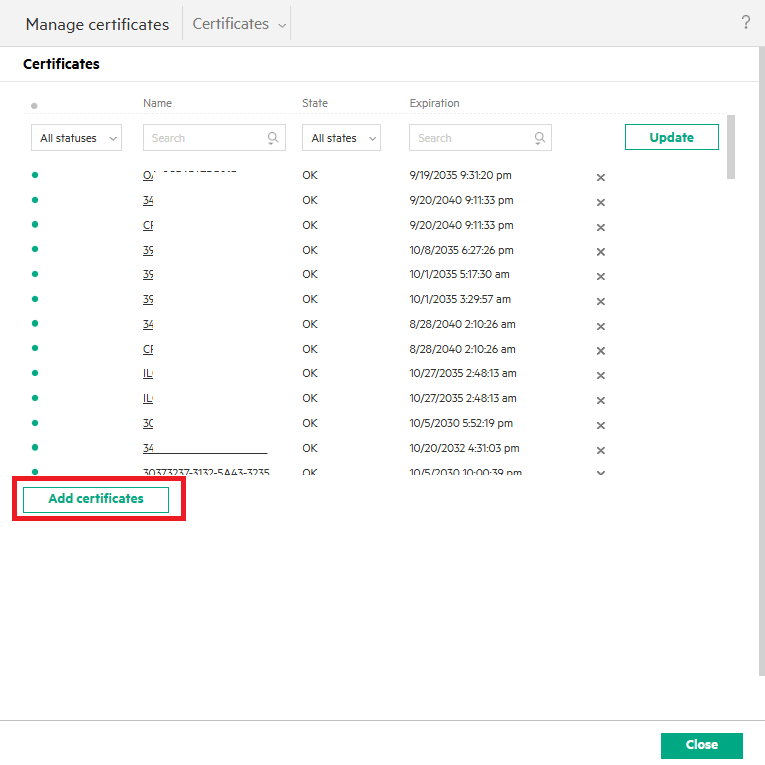The width and height of the screenshot is (765, 765).
Task: Click the certificates list vertical scrollbar
Action: coord(731,147)
